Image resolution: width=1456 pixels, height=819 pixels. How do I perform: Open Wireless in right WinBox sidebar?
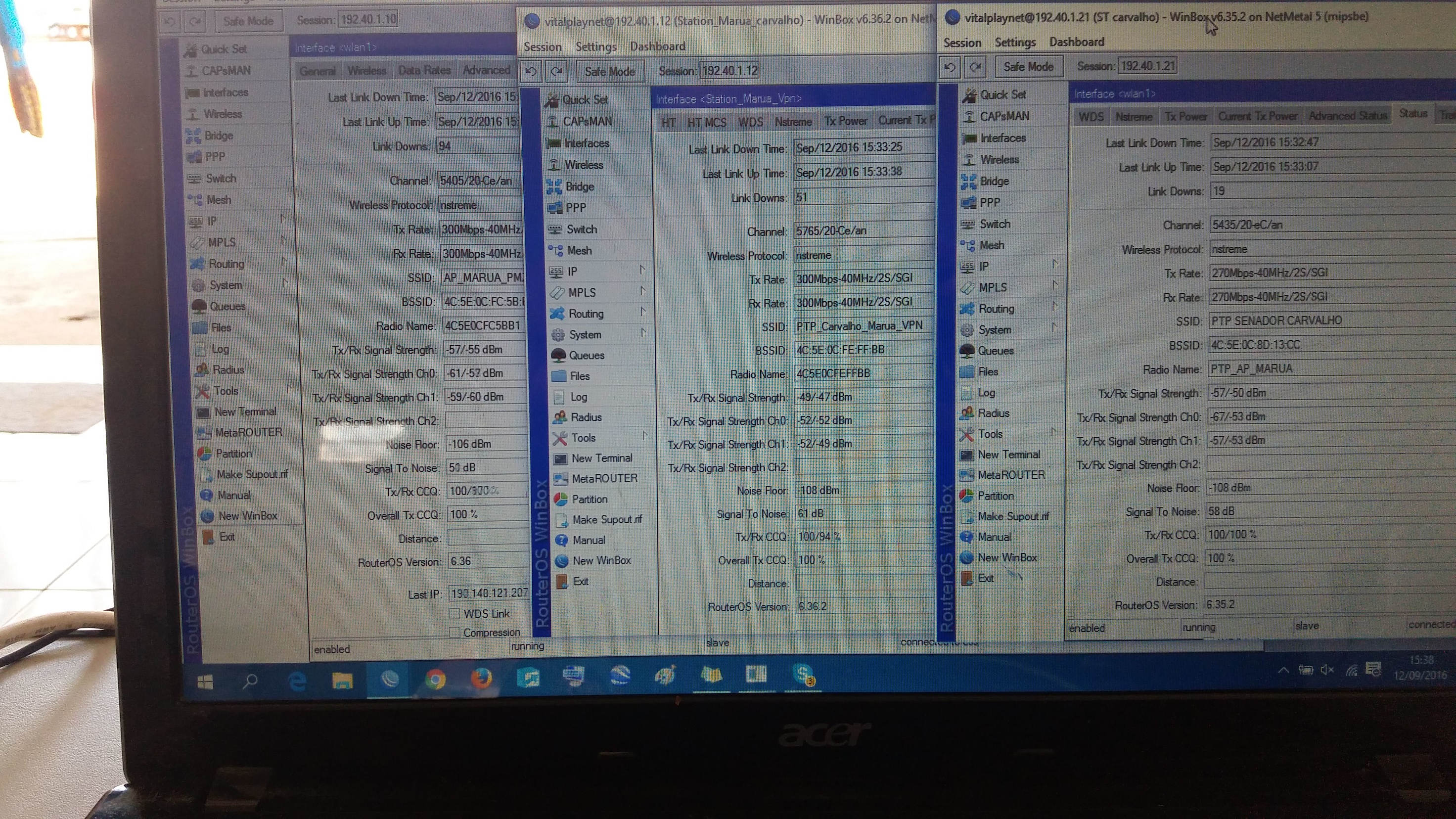[992, 160]
